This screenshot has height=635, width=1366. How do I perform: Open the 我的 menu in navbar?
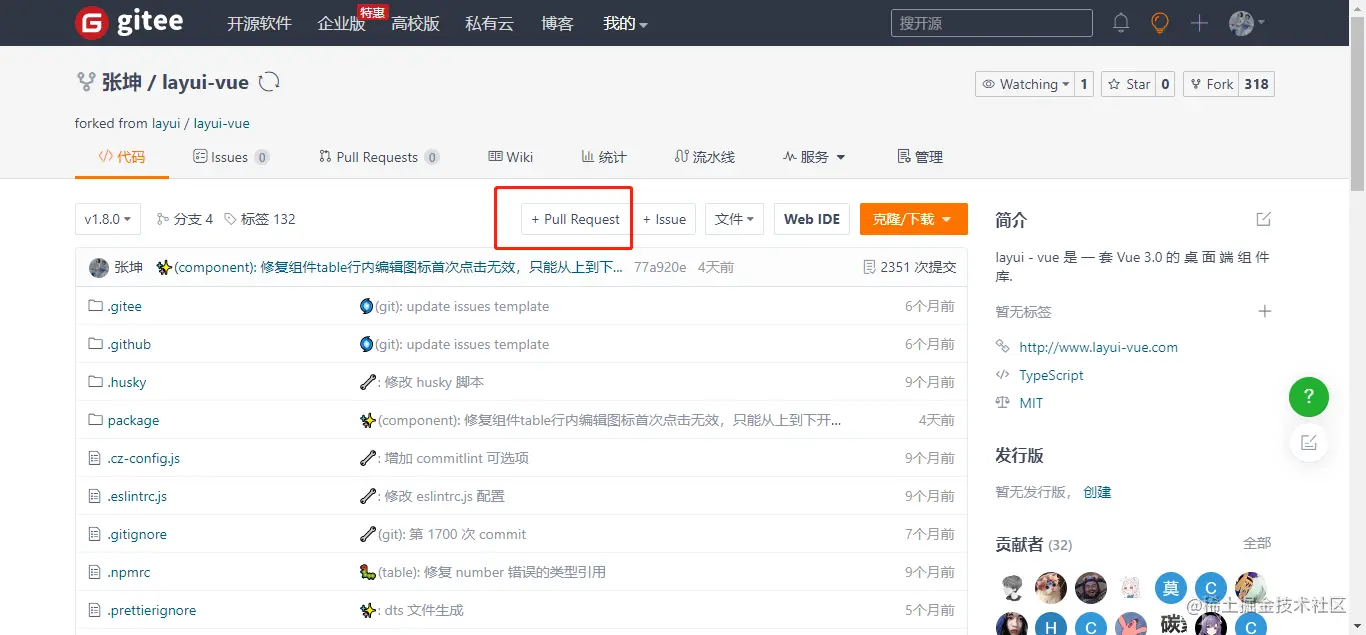(625, 23)
